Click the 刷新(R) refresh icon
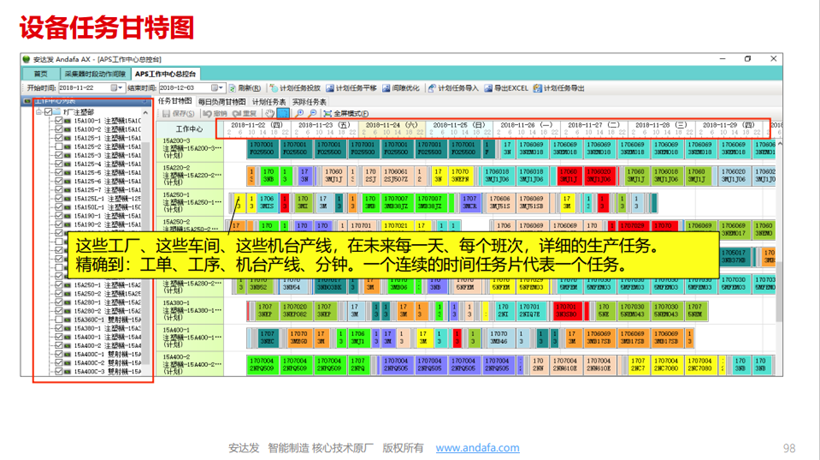 coord(232,88)
